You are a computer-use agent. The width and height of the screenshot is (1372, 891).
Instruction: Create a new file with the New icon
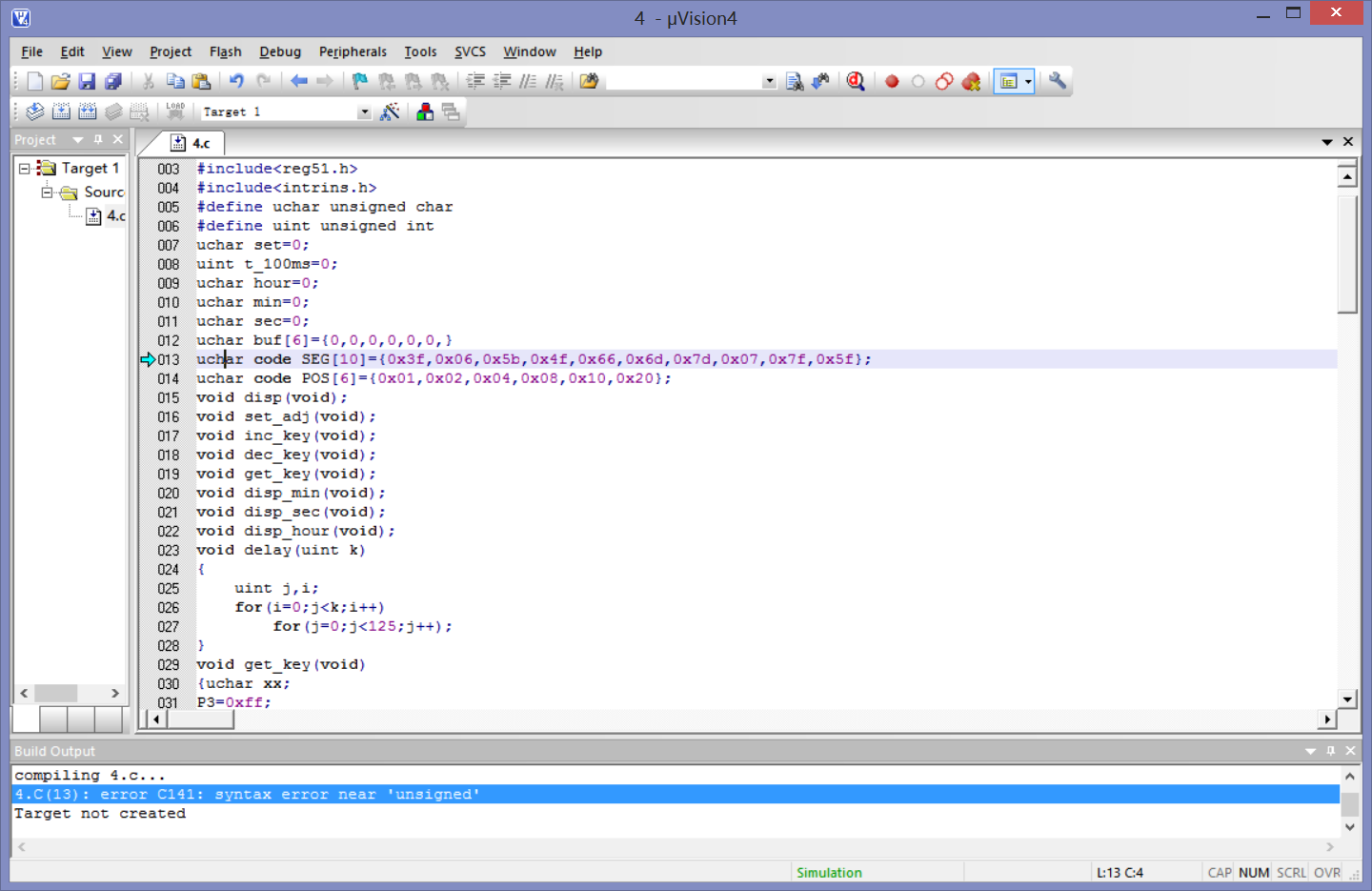pos(34,82)
